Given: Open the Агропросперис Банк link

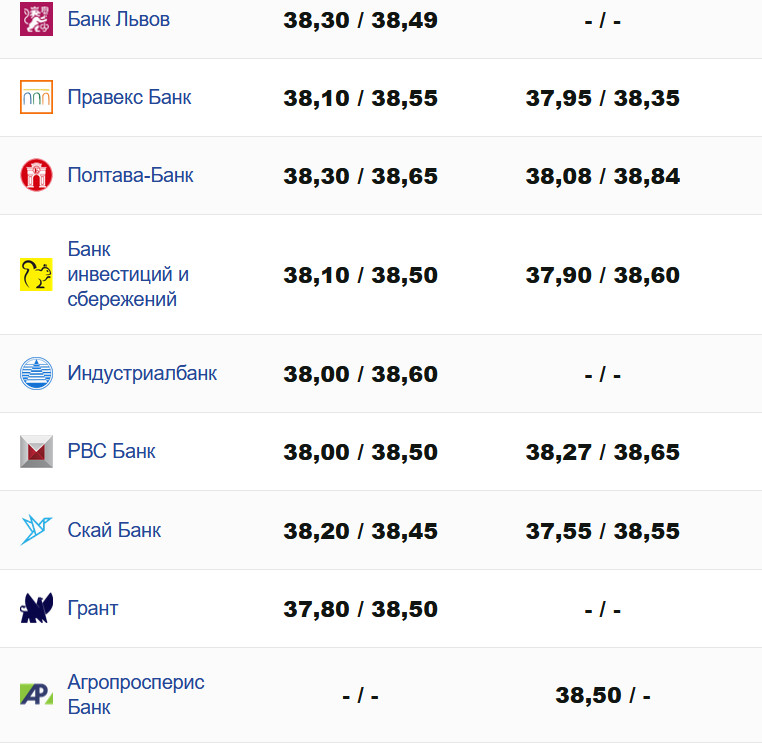Looking at the screenshot, I should tap(135, 694).
